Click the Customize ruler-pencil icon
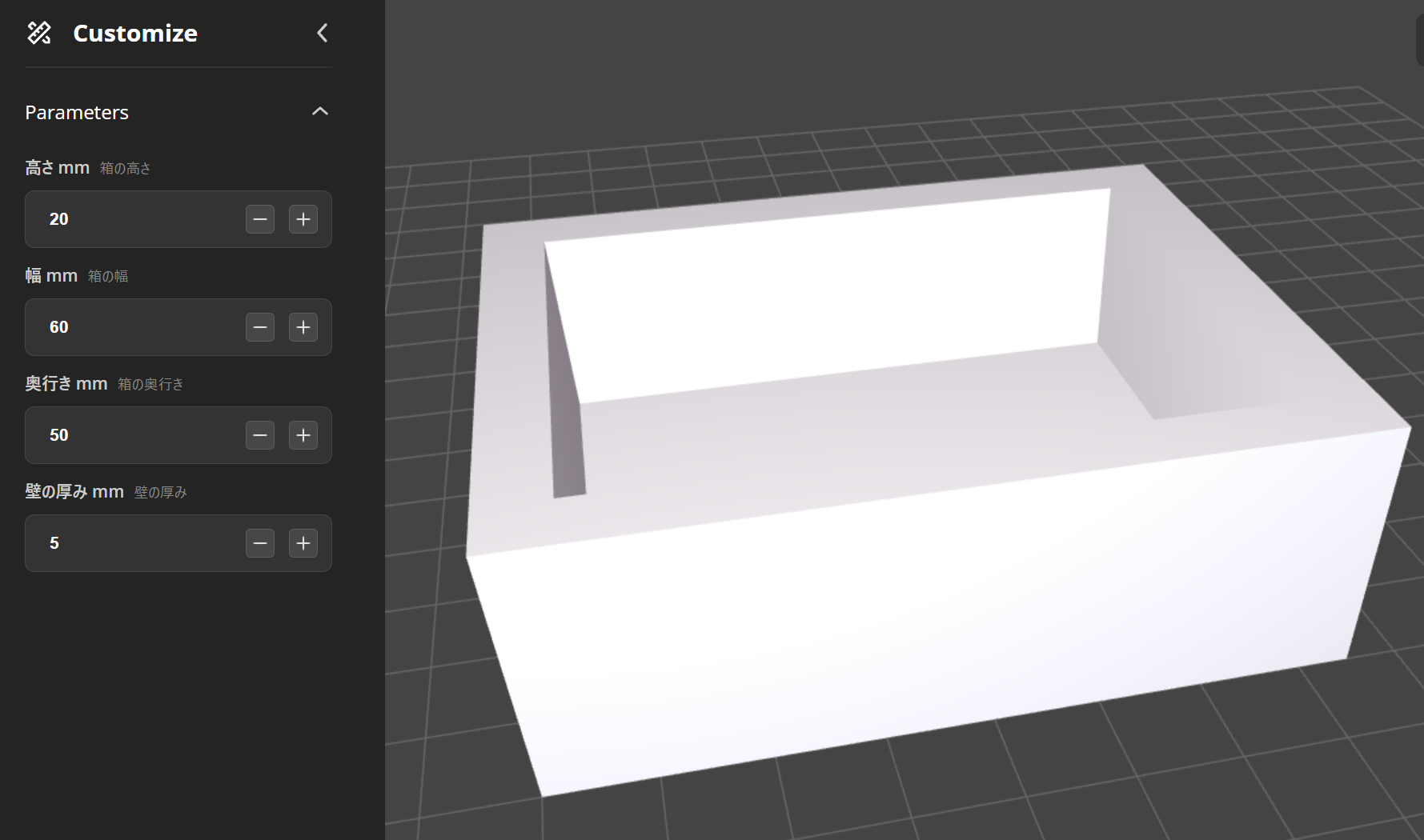The height and width of the screenshot is (840, 1424). [x=39, y=33]
